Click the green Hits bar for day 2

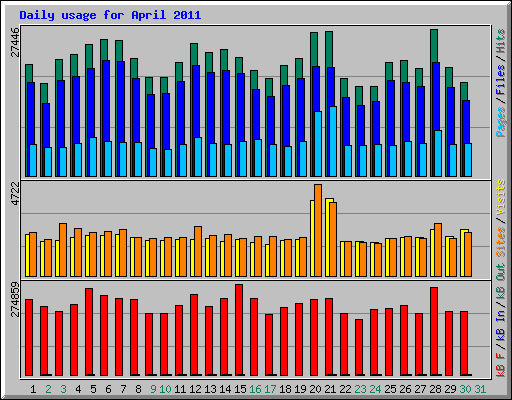pos(44,93)
